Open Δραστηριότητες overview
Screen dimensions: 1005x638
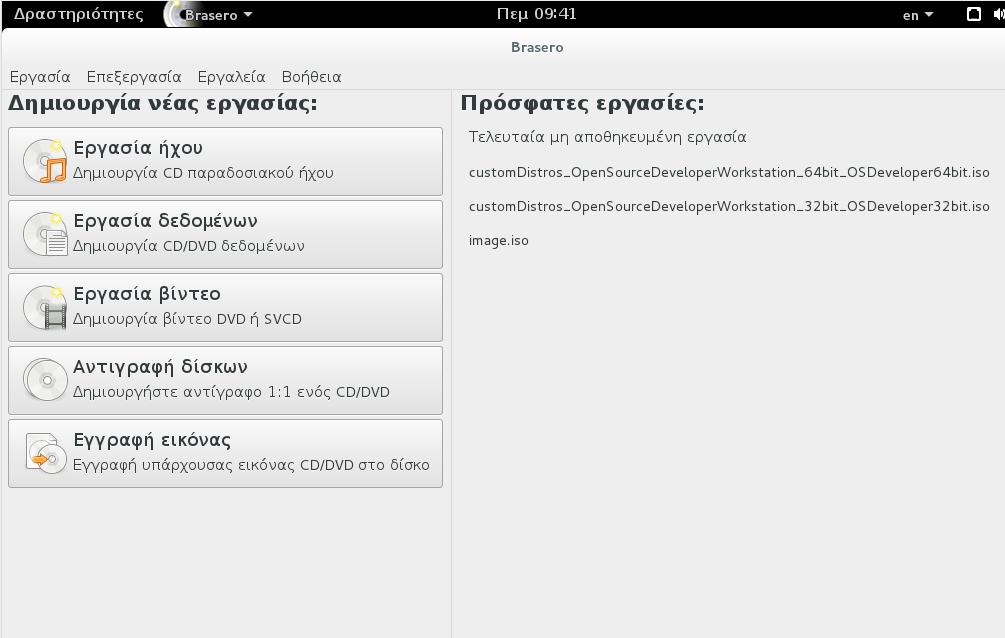78,14
